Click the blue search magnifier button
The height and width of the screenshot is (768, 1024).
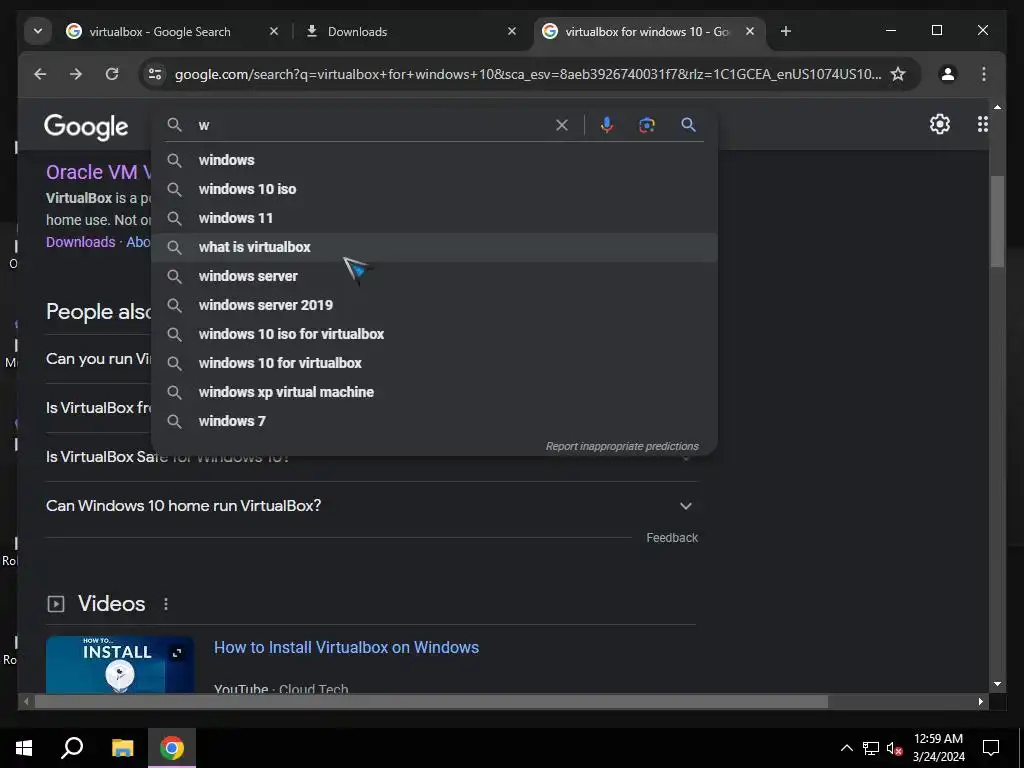[688, 125]
